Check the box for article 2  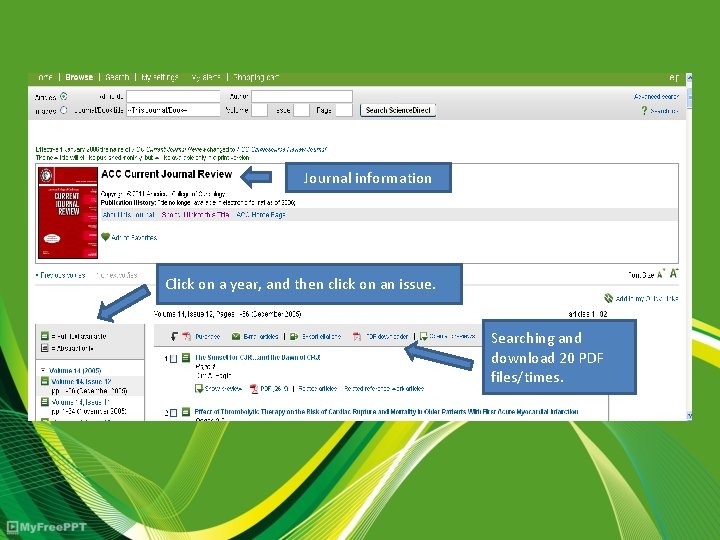(x=174, y=413)
